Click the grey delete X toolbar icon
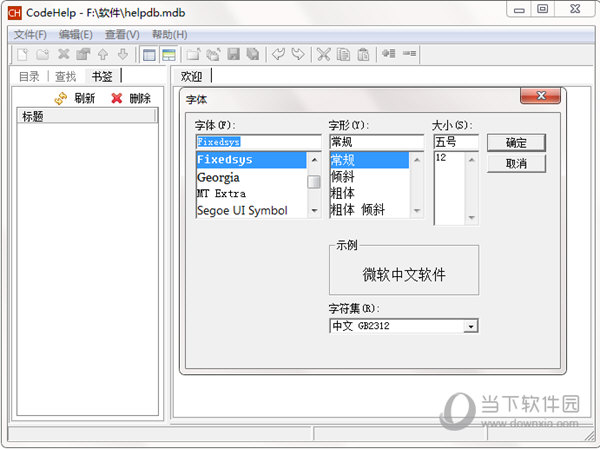This screenshot has width=600, height=449. pos(63,54)
